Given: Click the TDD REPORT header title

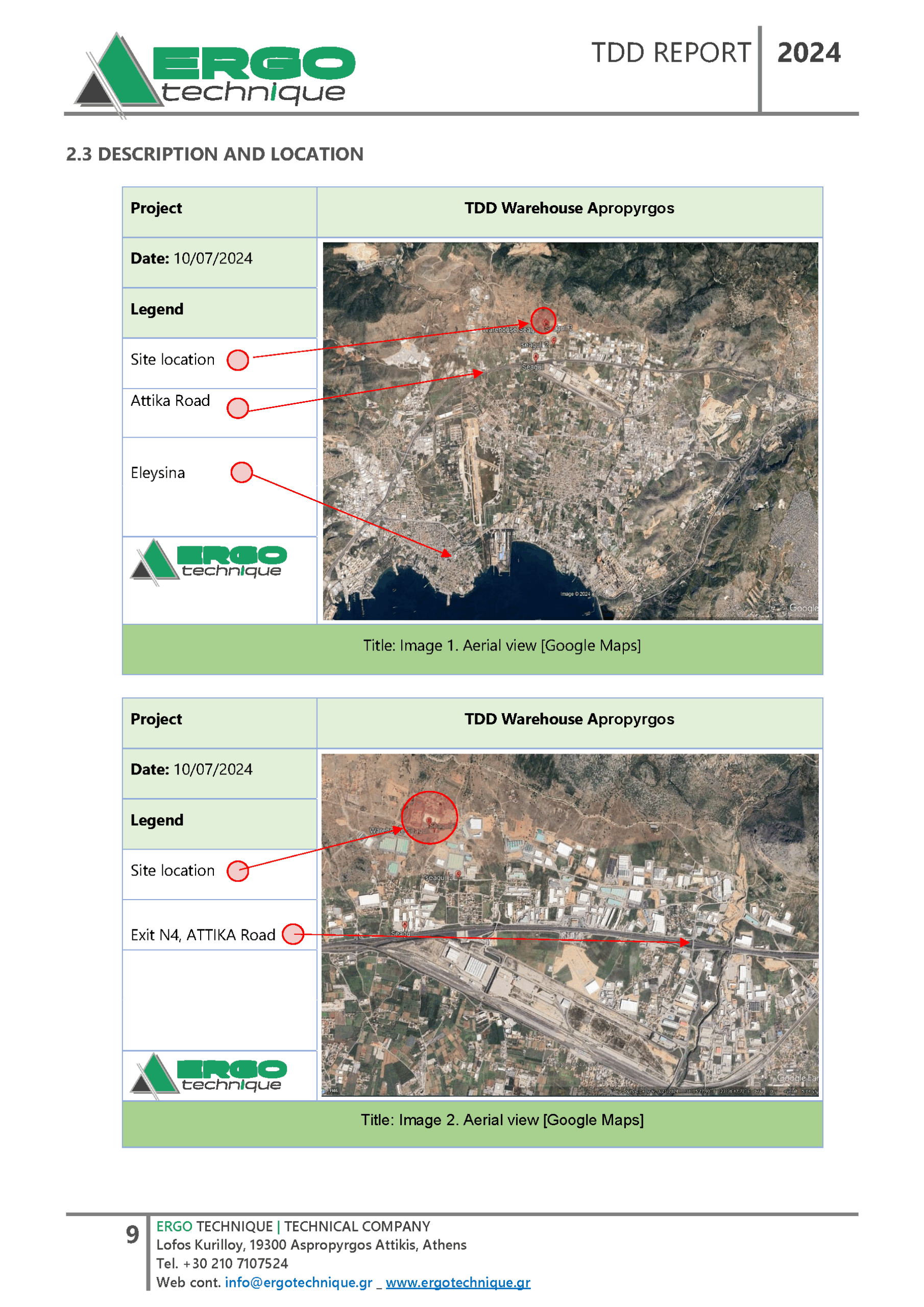Looking at the screenshot, I should point(671,53).
